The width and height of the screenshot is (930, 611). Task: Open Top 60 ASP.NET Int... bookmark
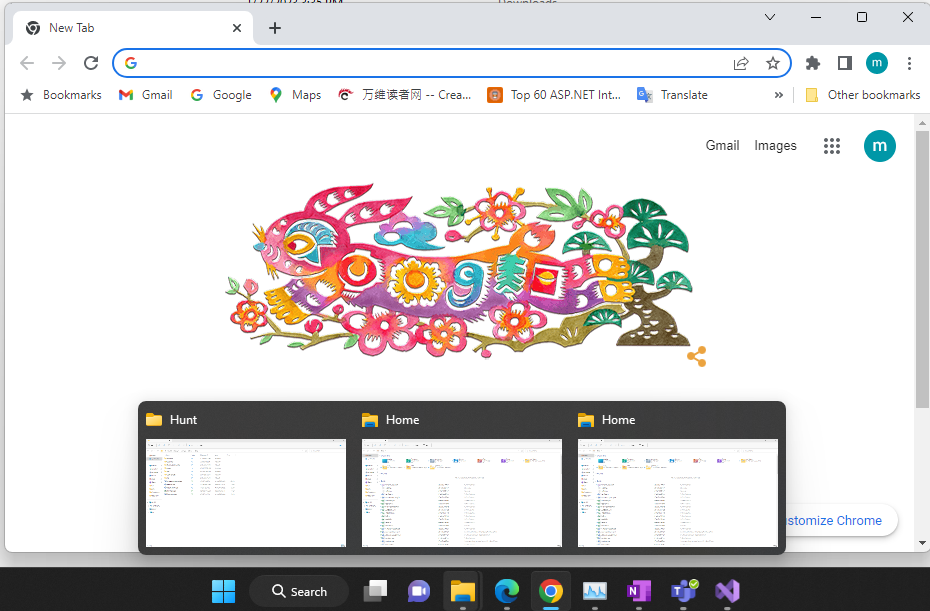(x=554, y=95)
